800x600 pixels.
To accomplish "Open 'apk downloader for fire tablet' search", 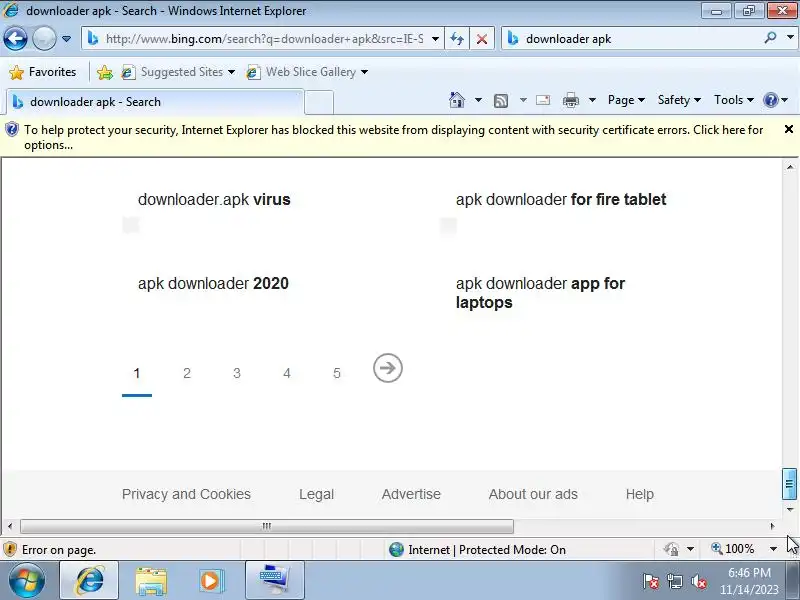I will click(x=561, y=199).
